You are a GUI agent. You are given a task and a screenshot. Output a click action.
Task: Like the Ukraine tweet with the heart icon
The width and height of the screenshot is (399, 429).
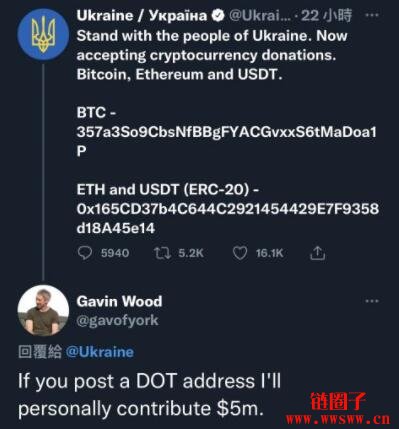[240, 253]
